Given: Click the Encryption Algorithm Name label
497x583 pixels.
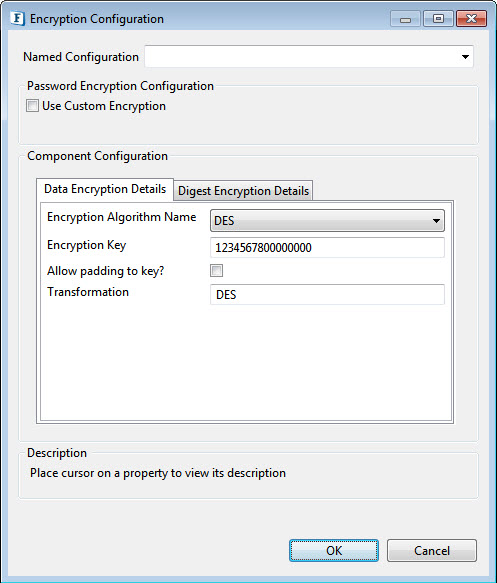Looking at the screenshot, I should pos(122,217).
